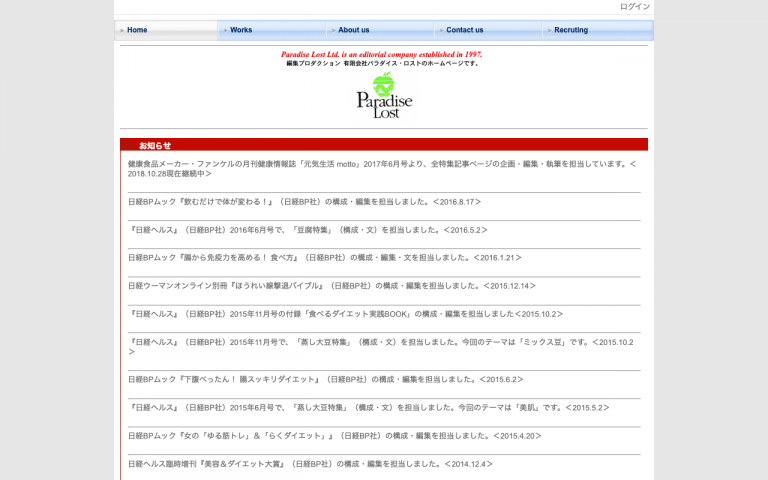Select the ミックス豆 蒸し大豆特集 news entry
Viewport: 768px width, 480px height.
click(x=382, y=347)
